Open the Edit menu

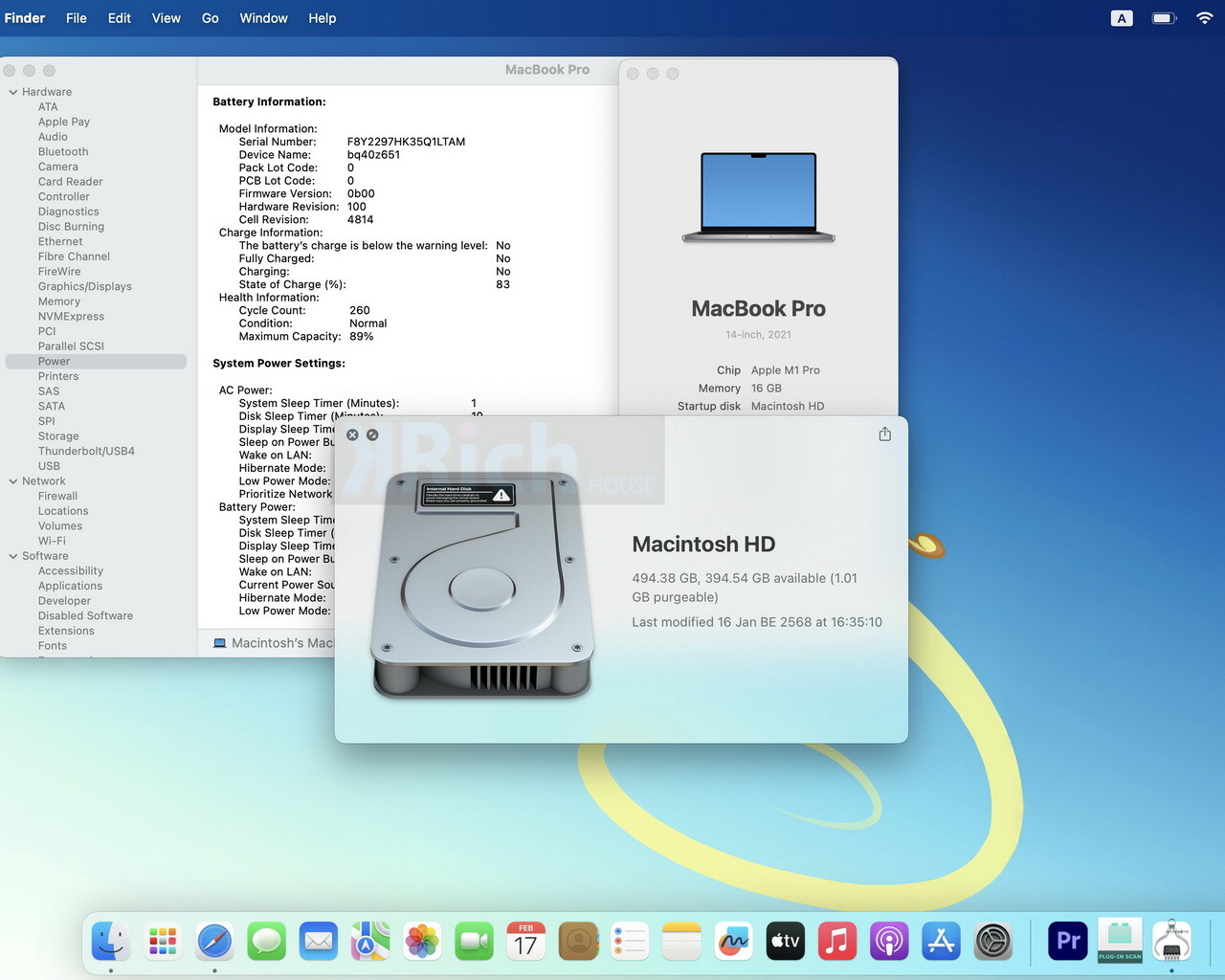coord(120,18)
